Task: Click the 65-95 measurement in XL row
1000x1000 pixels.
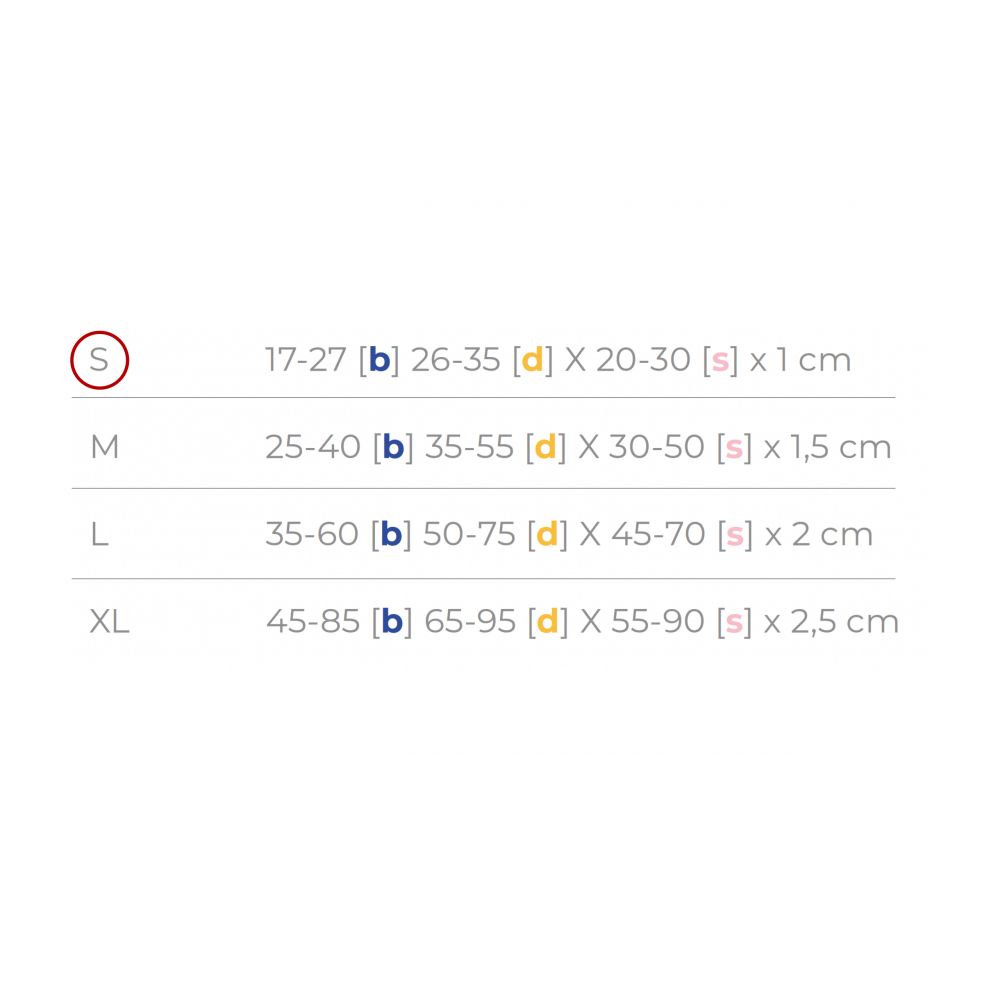Action: coord(470,621)
